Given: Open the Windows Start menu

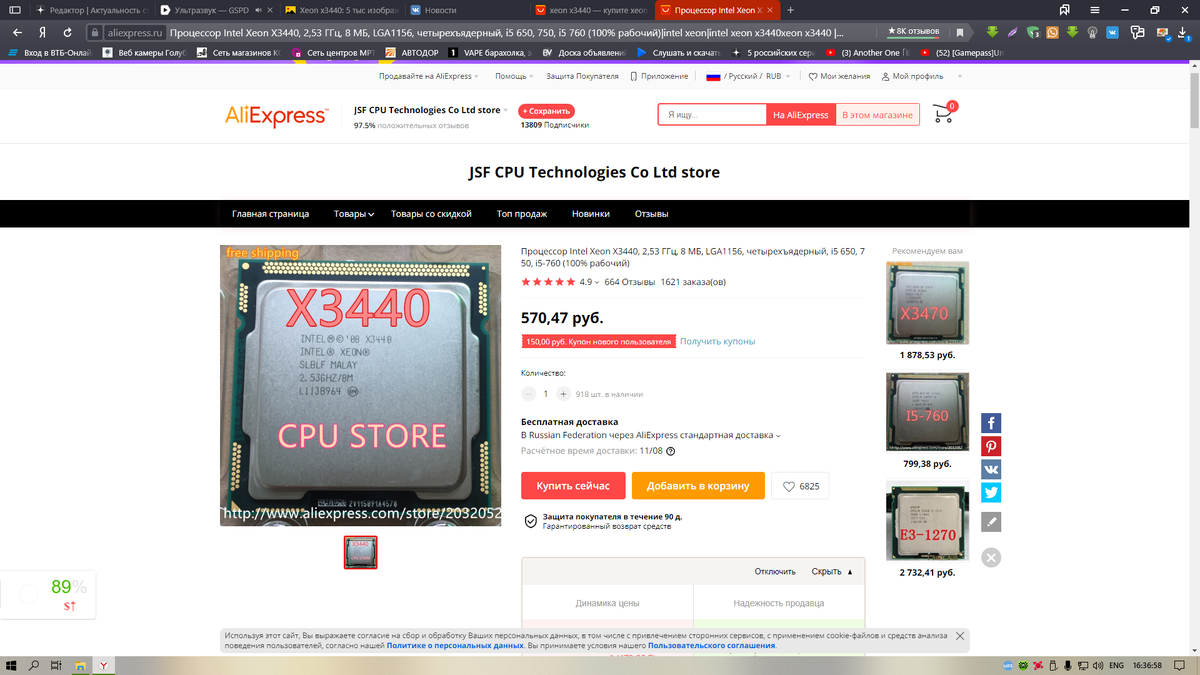Looking at the screenshot, I should click(x=12, y=665).
